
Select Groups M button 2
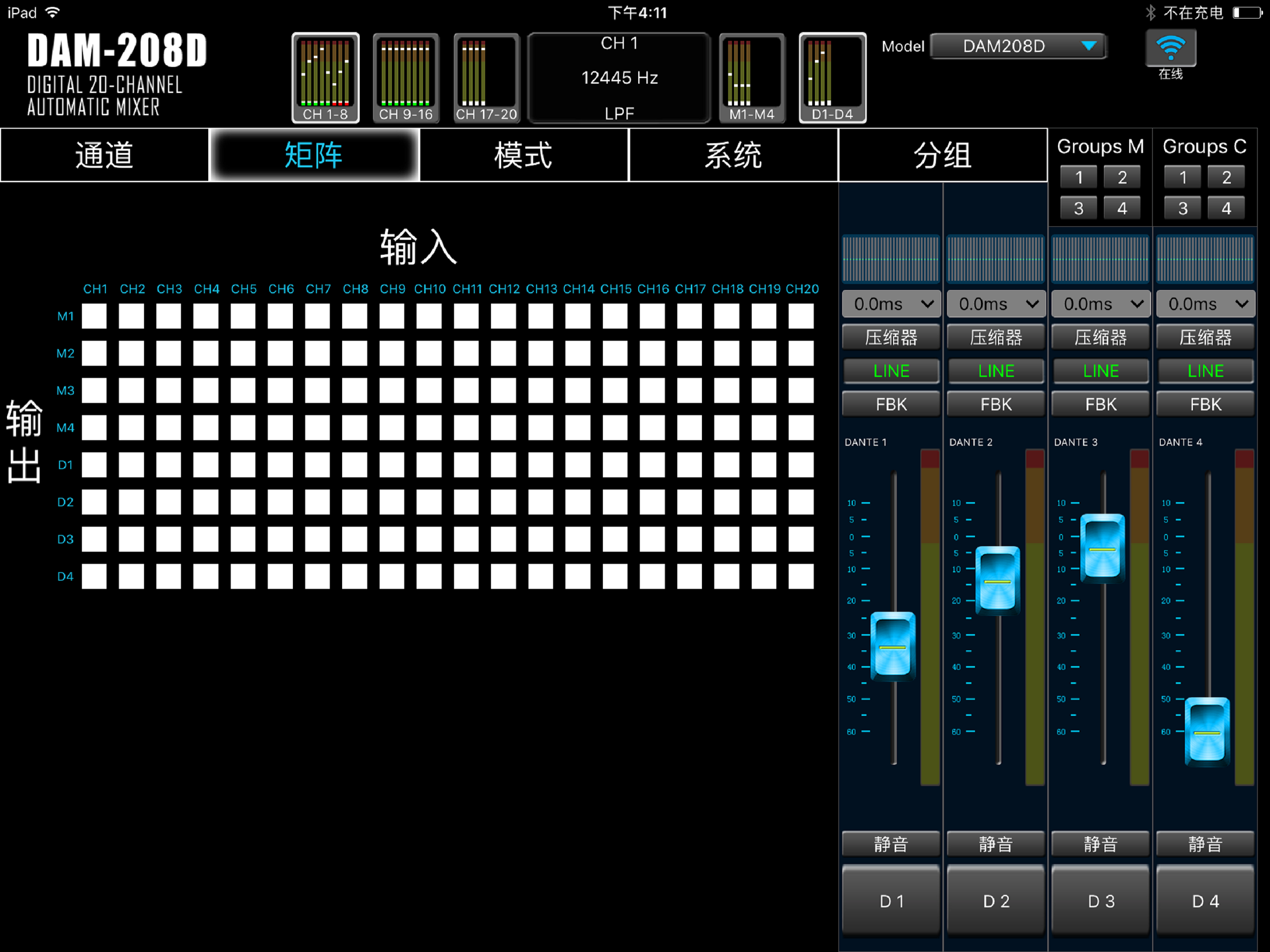click(1122, 178)
